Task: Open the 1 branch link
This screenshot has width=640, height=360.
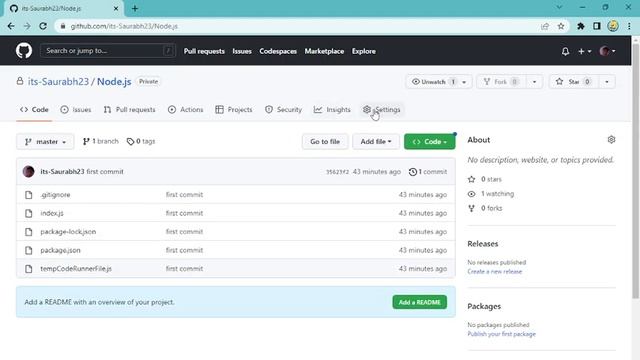Action: pos(100,141)
